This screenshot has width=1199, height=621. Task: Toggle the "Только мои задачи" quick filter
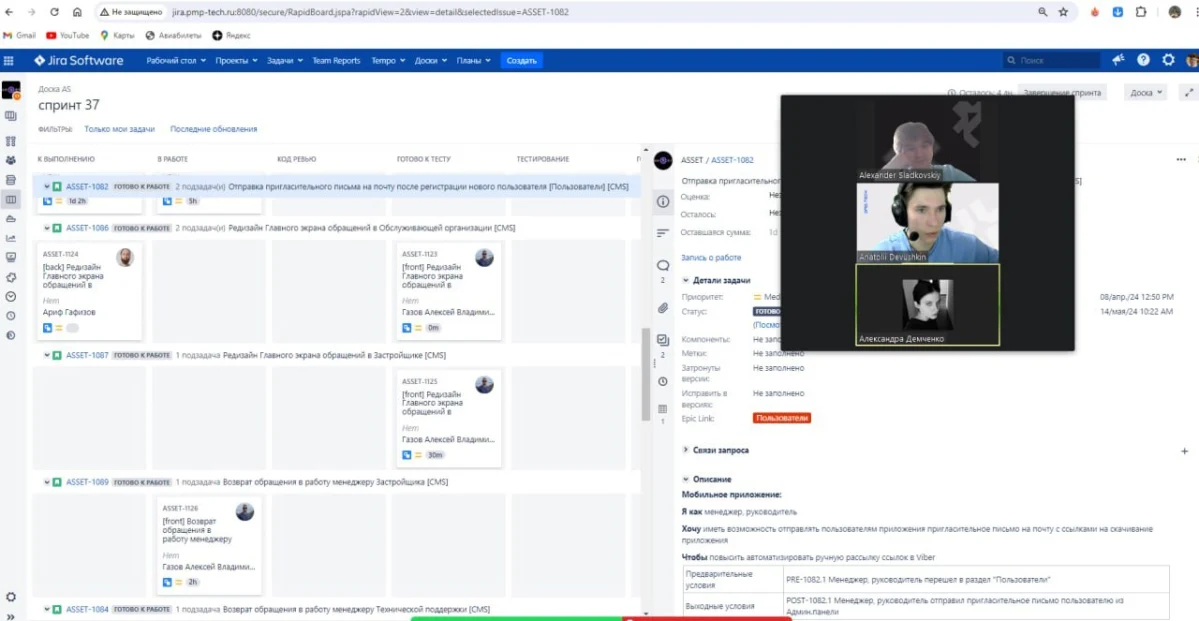[x=119, y=129]
